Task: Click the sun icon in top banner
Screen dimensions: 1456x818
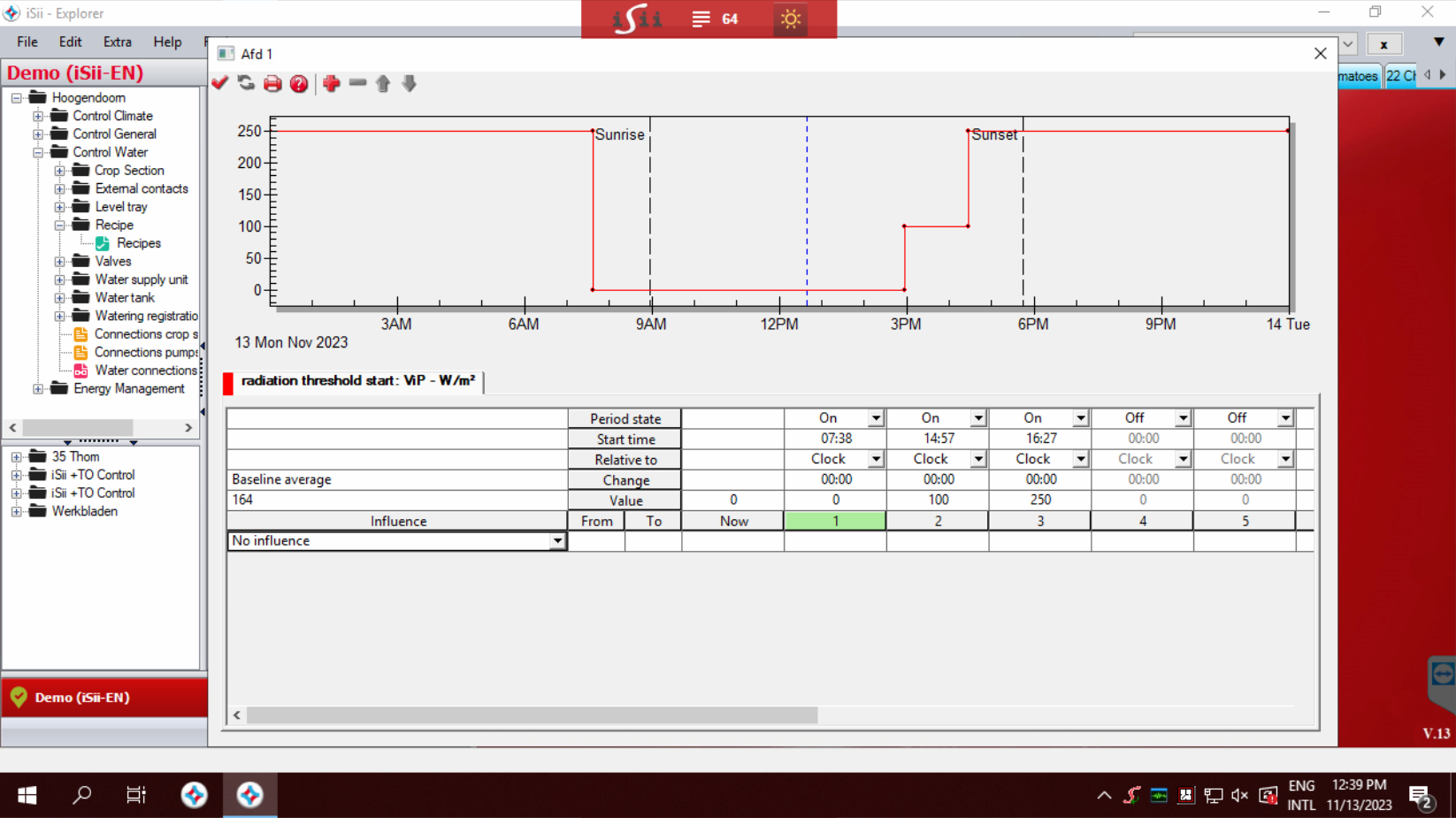Action: [x=790, y=19]
